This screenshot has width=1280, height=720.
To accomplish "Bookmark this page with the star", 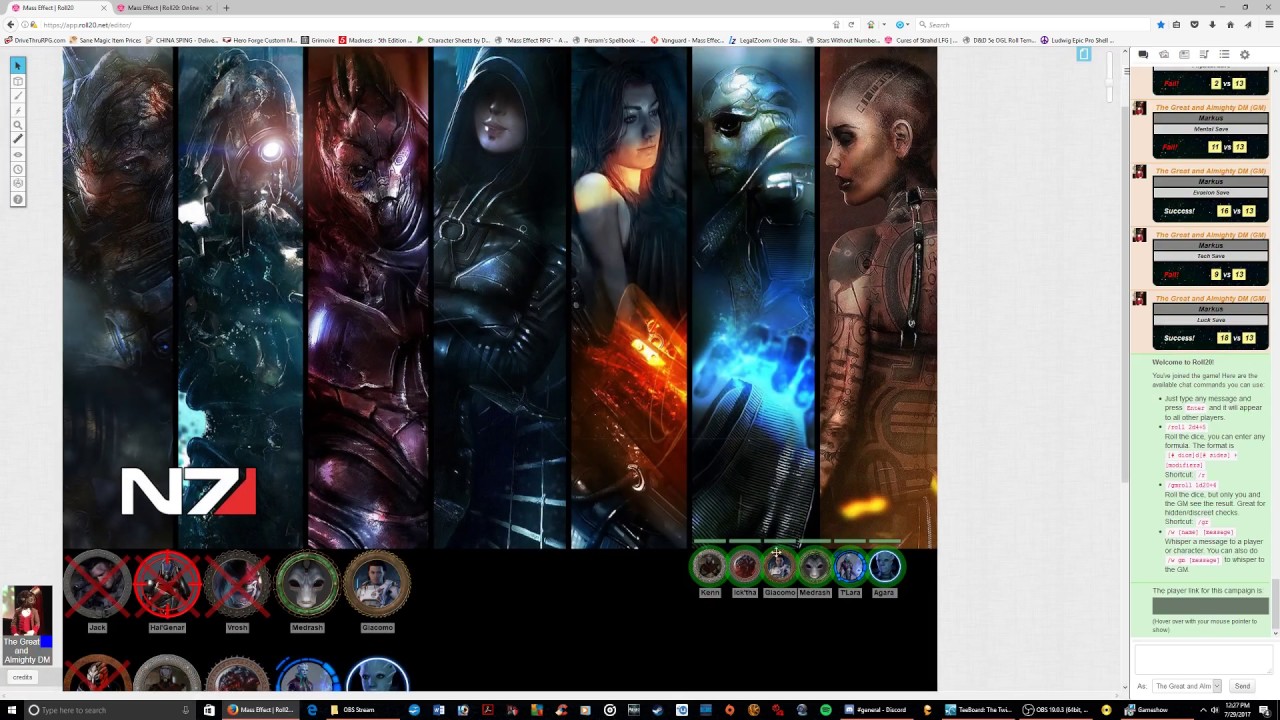I will (1160, 25).
